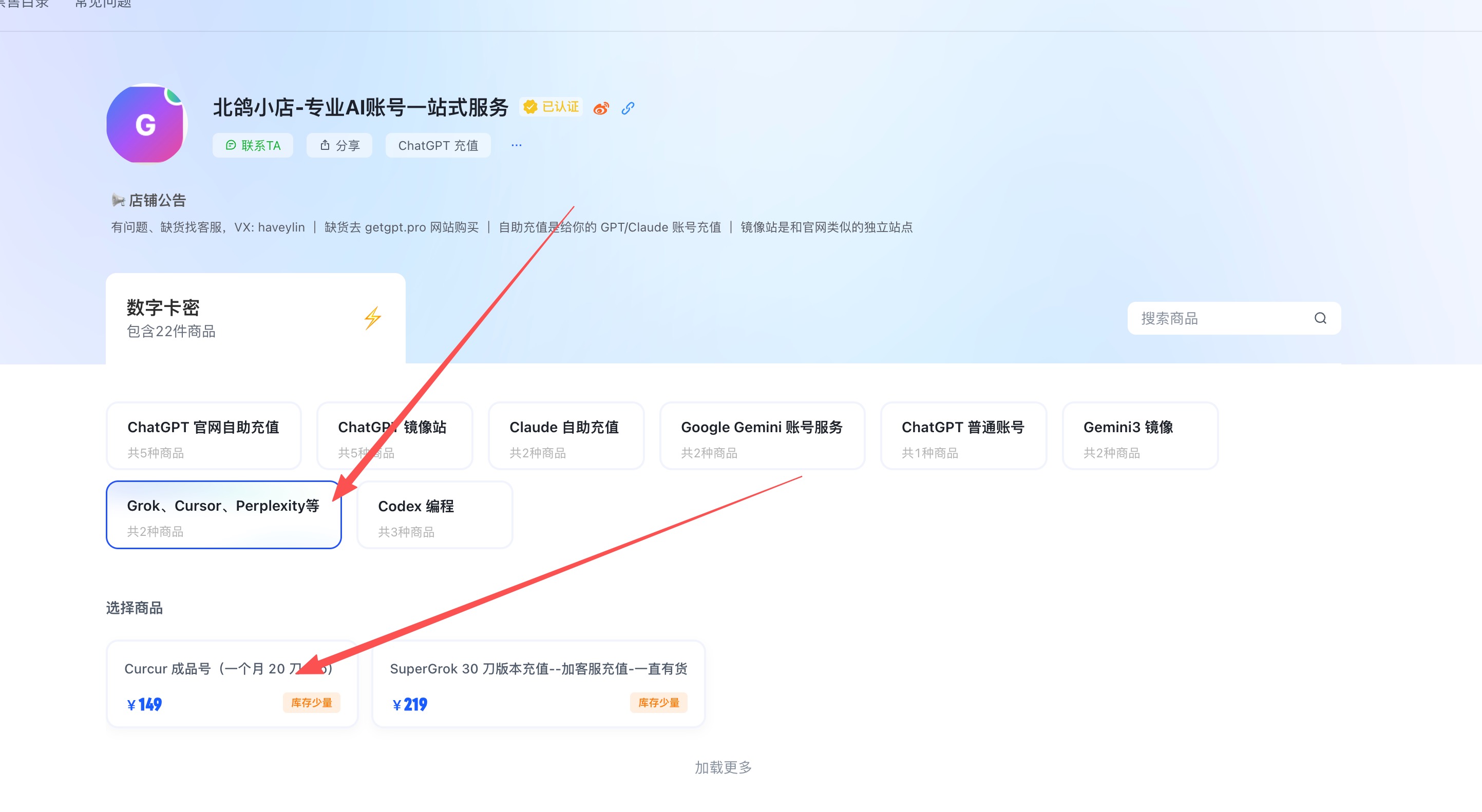Open the three-dots more menu
The width and height of the screenshot is (1482, 812).
[x=516, y=145]
